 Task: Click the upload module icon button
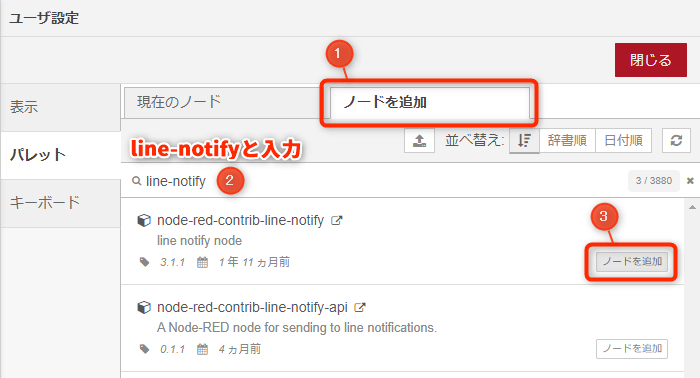[x=419, y=141]
